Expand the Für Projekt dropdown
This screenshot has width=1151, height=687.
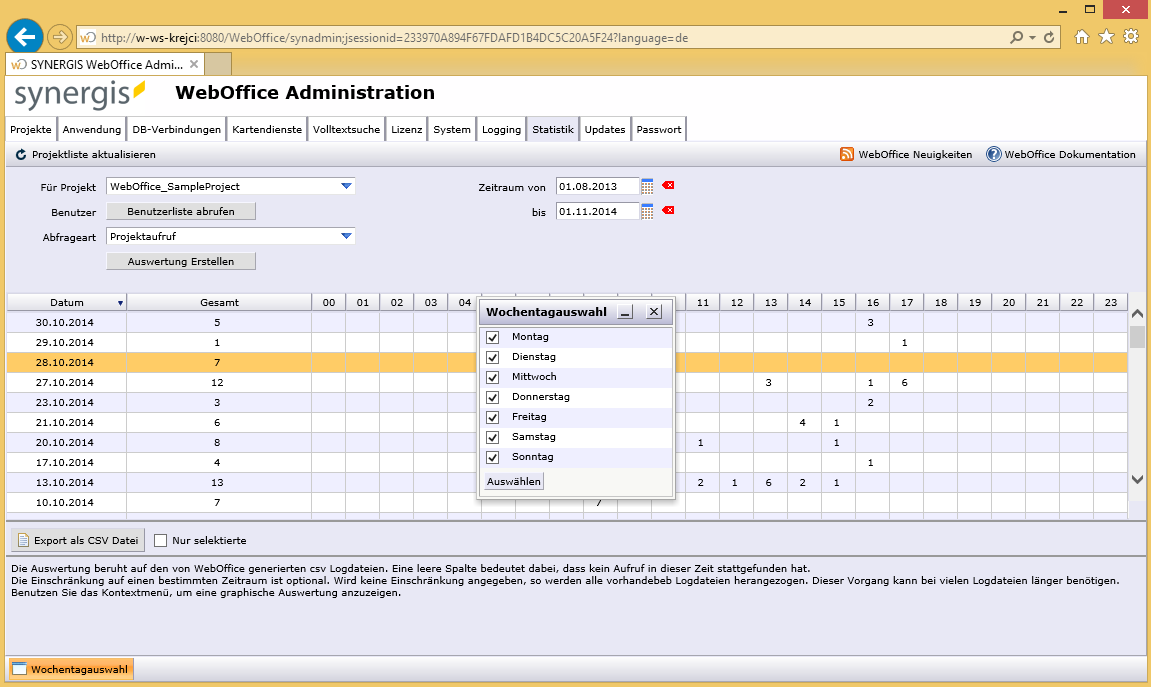(346, 186)
